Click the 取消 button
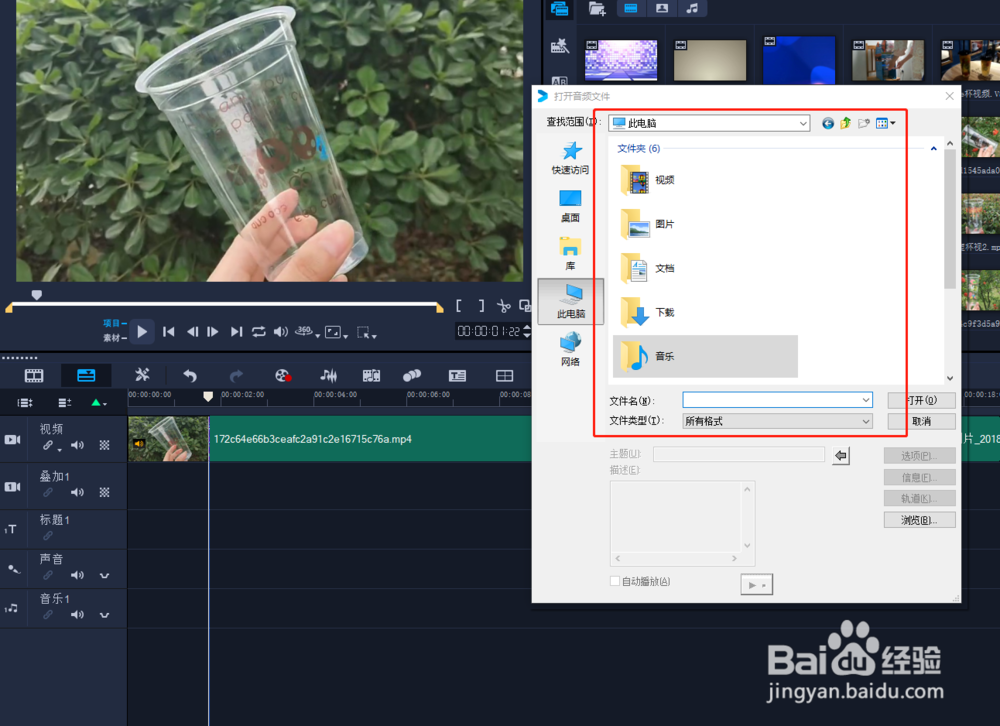Image resolution: width=1000 pixels, height=726 pixels. pos(922,421)
